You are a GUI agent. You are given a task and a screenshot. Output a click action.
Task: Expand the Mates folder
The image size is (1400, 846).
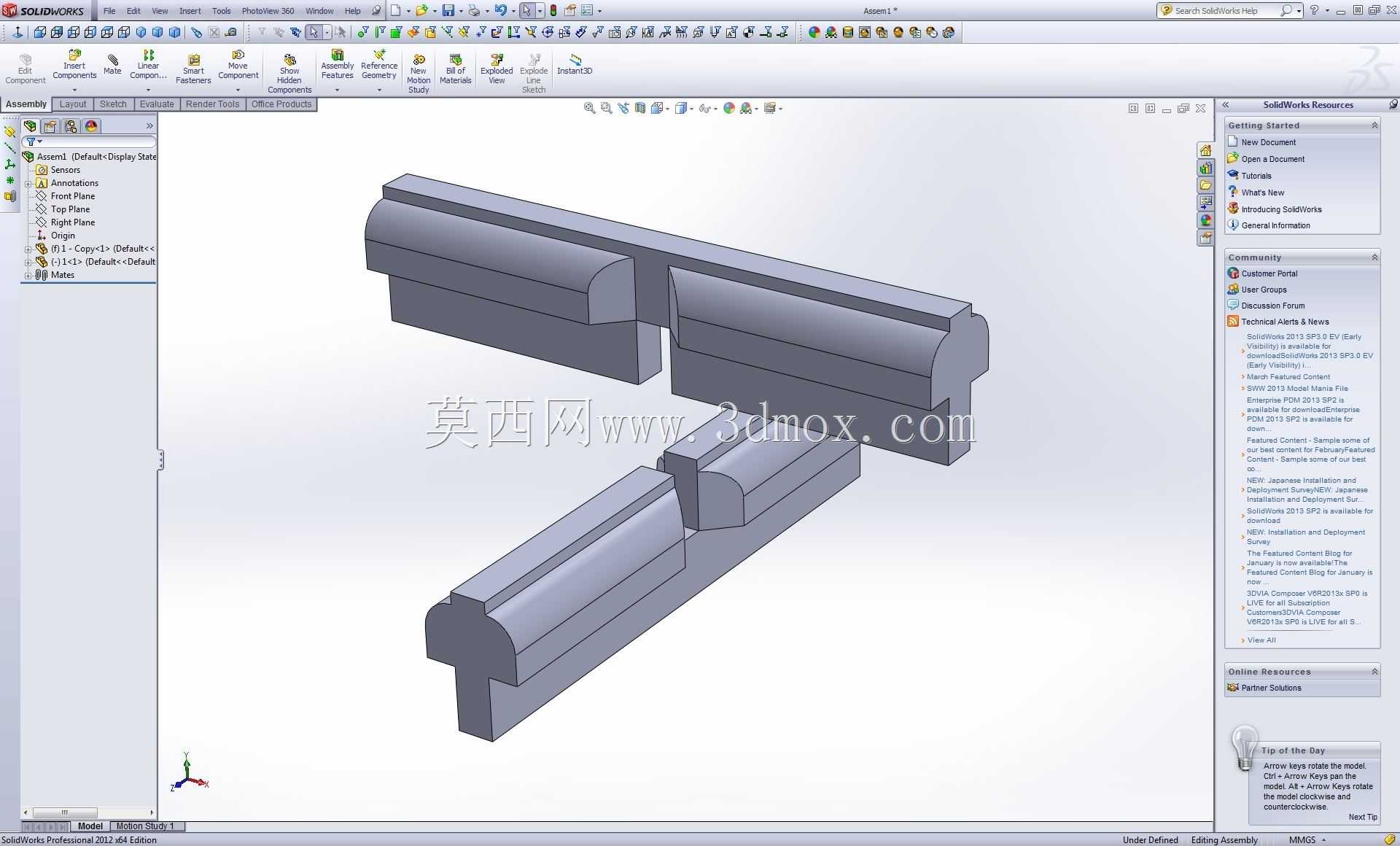coord(28,275)
